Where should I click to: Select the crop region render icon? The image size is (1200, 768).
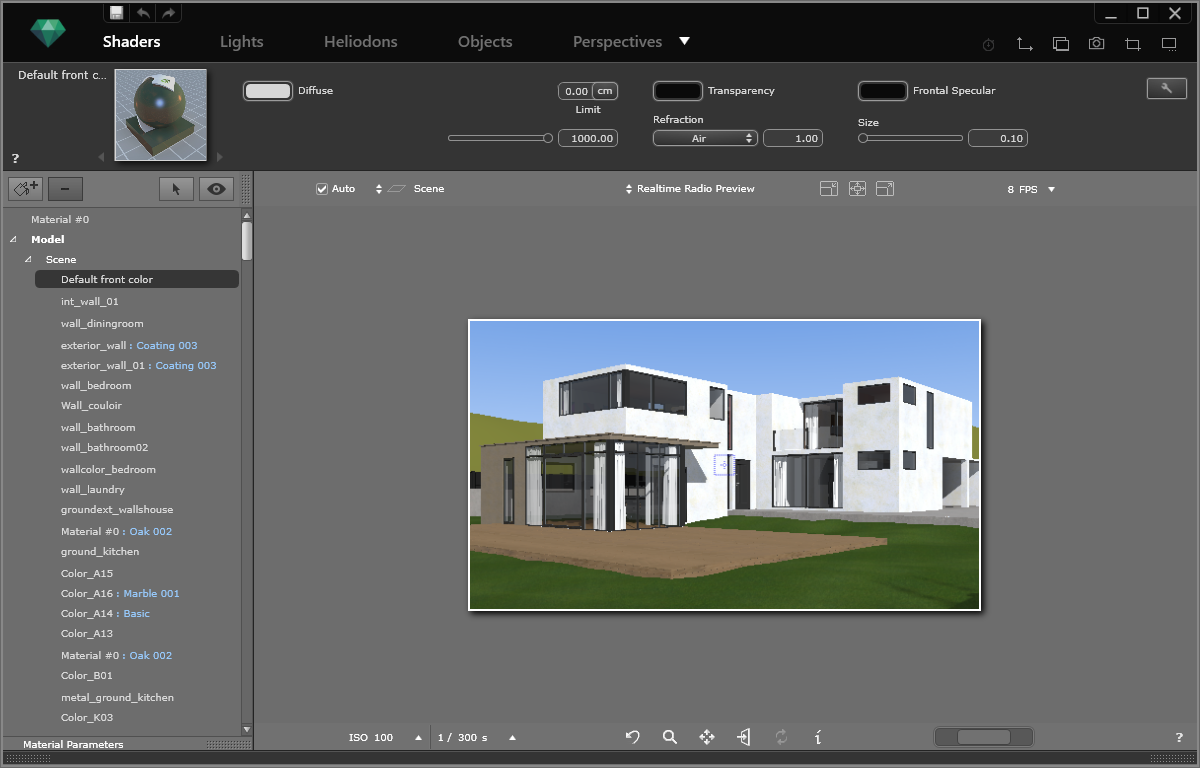point(1133,44)
